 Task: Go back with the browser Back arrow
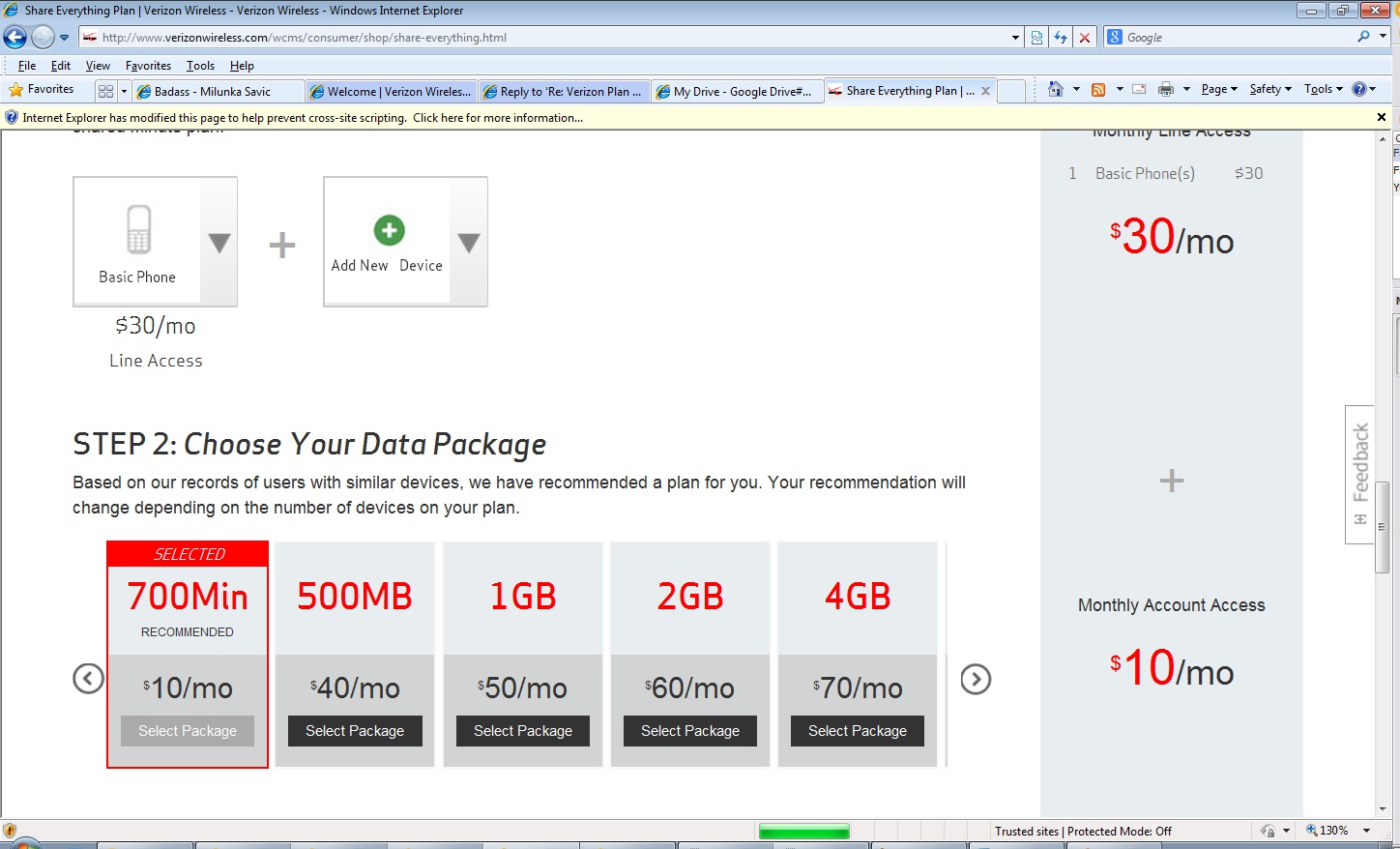(x=15, y=38)
